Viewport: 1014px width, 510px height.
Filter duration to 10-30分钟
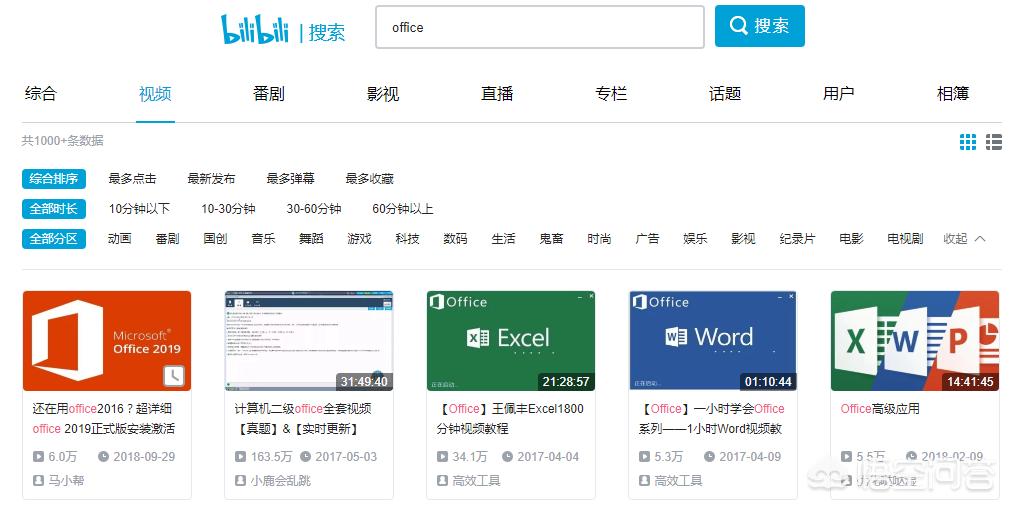pos(228,209)
